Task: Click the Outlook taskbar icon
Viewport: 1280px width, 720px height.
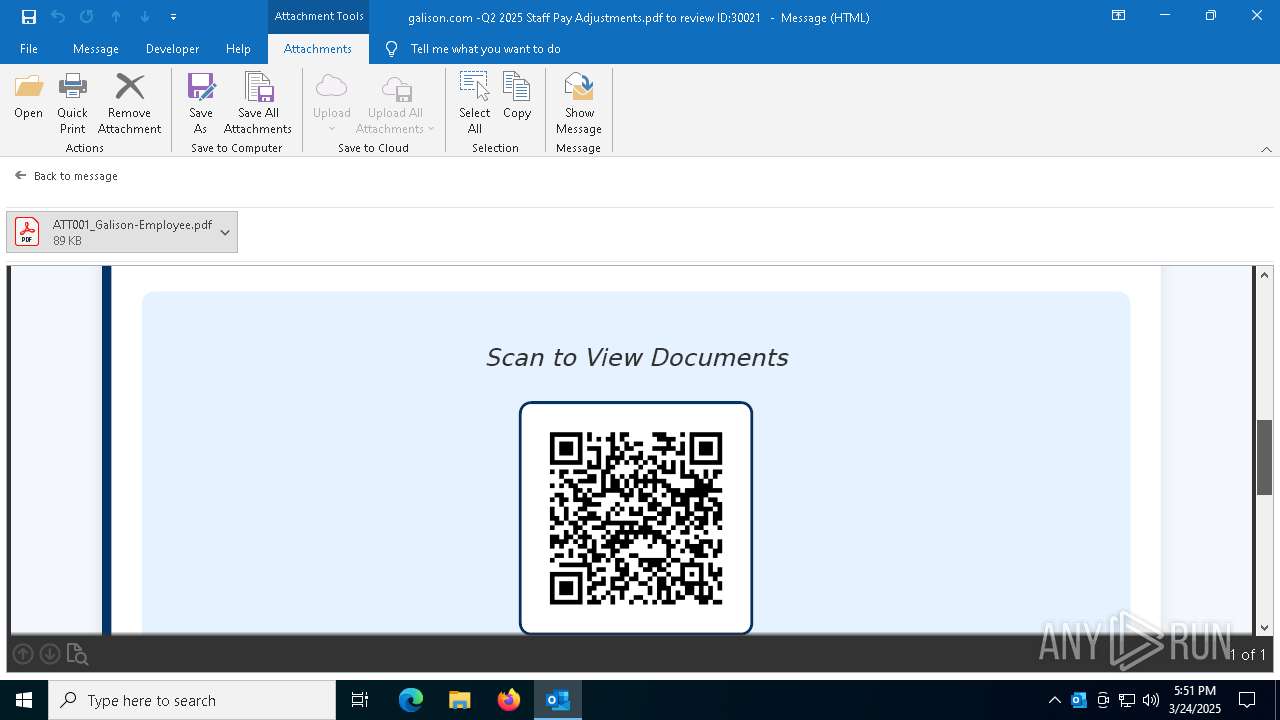Action: (x=558, y=700)
